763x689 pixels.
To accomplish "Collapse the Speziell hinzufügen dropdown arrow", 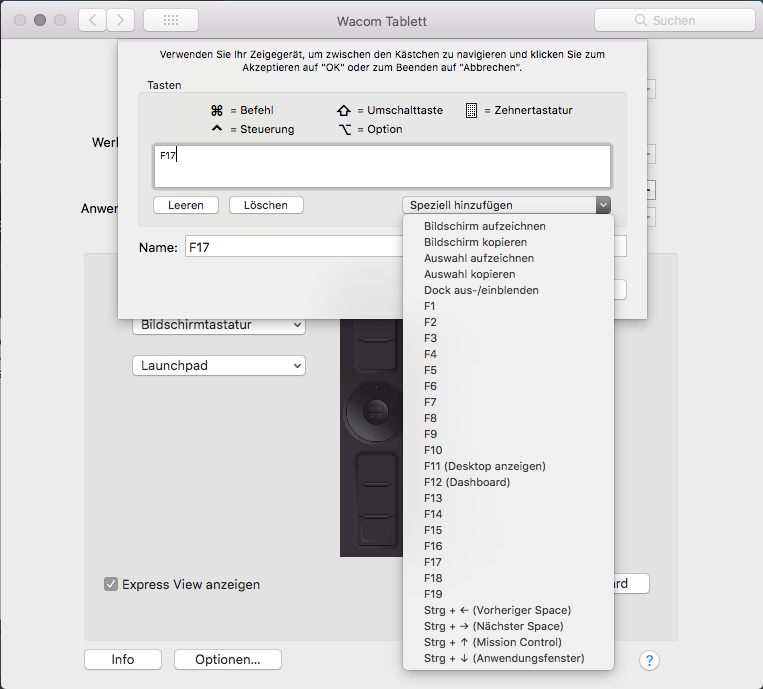I will point(603,205).
